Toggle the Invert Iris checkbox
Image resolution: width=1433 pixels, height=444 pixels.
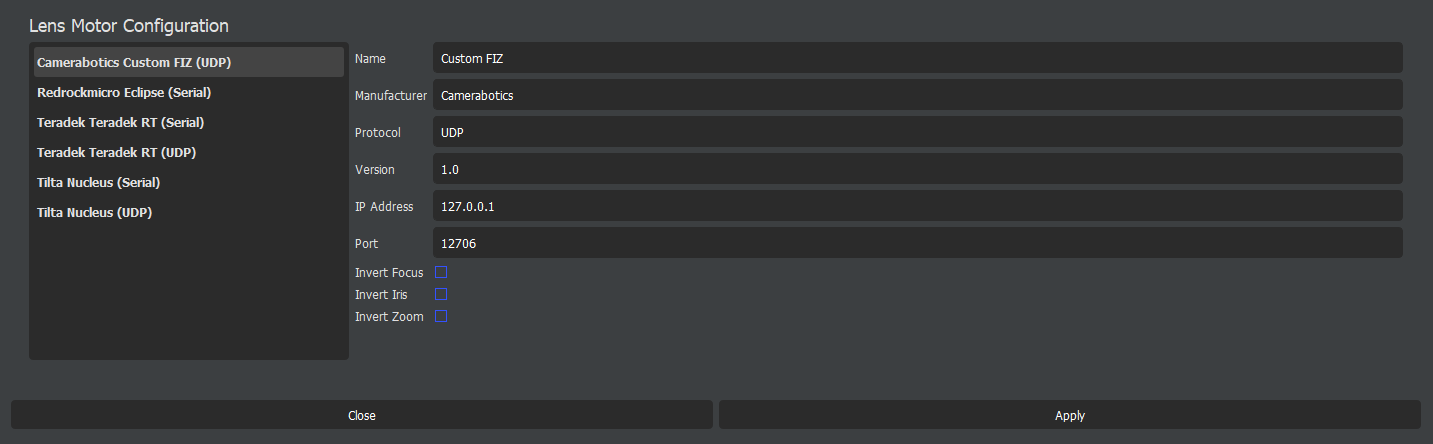440,294
